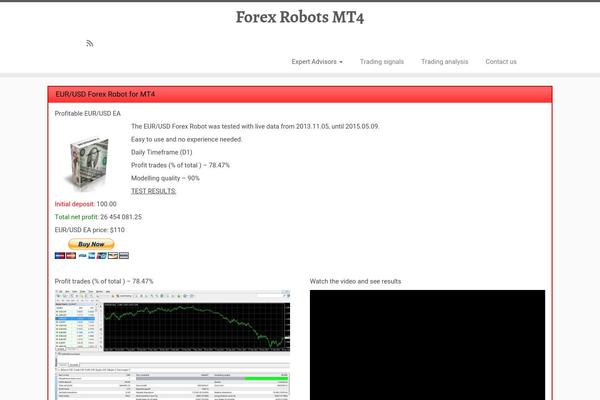Select the text 'Profitable EUR/USD EA'
600x400 pixels.
[x=88, y=113]
